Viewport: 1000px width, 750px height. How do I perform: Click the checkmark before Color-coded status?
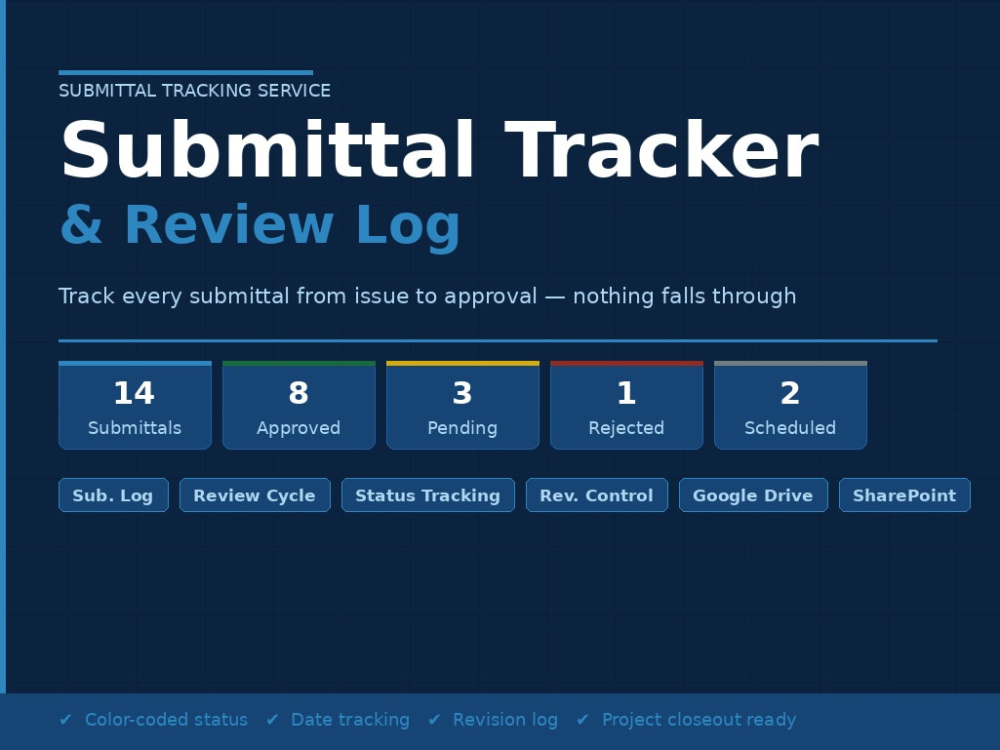click(65, 720)
